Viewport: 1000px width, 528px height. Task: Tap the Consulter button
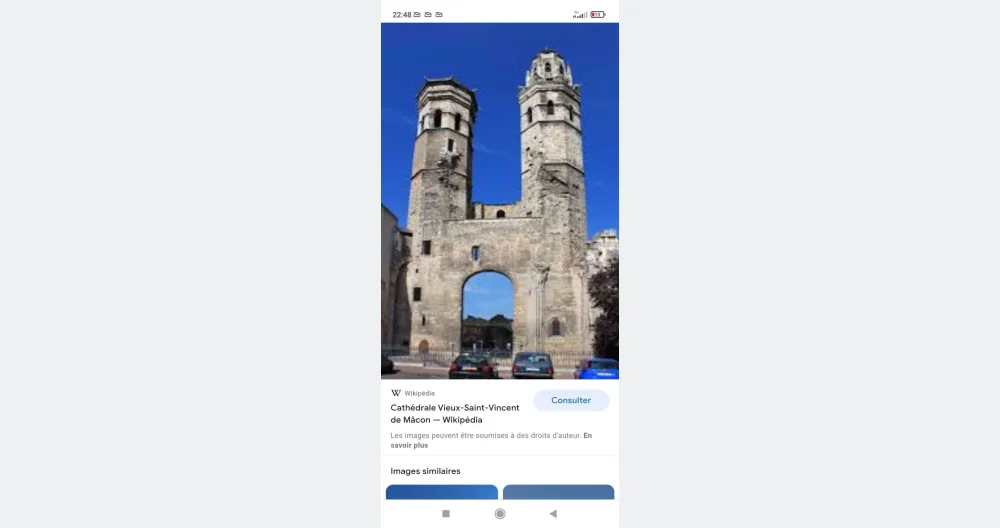[571, 400]
